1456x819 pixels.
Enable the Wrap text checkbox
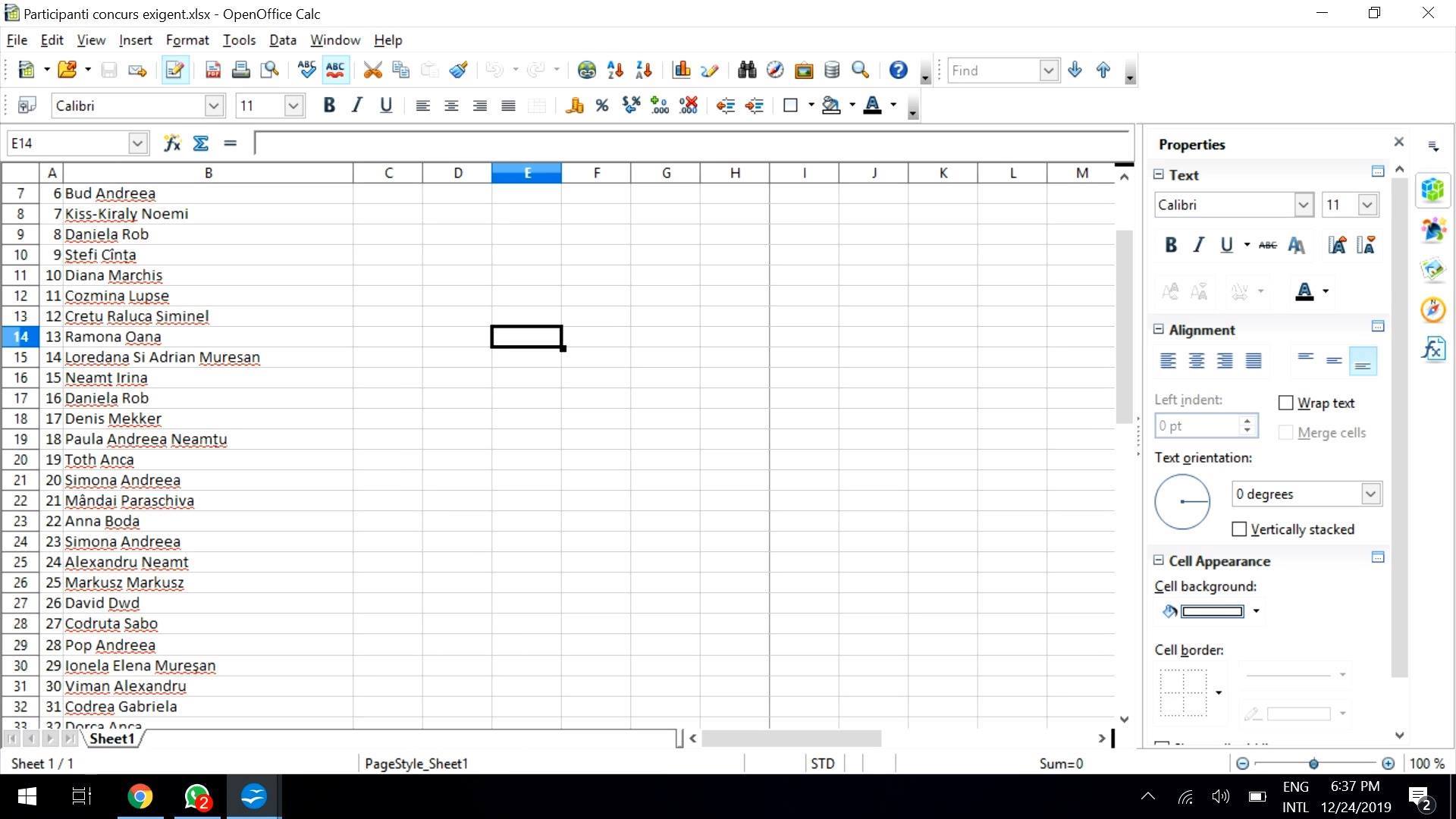point(1285,403)
